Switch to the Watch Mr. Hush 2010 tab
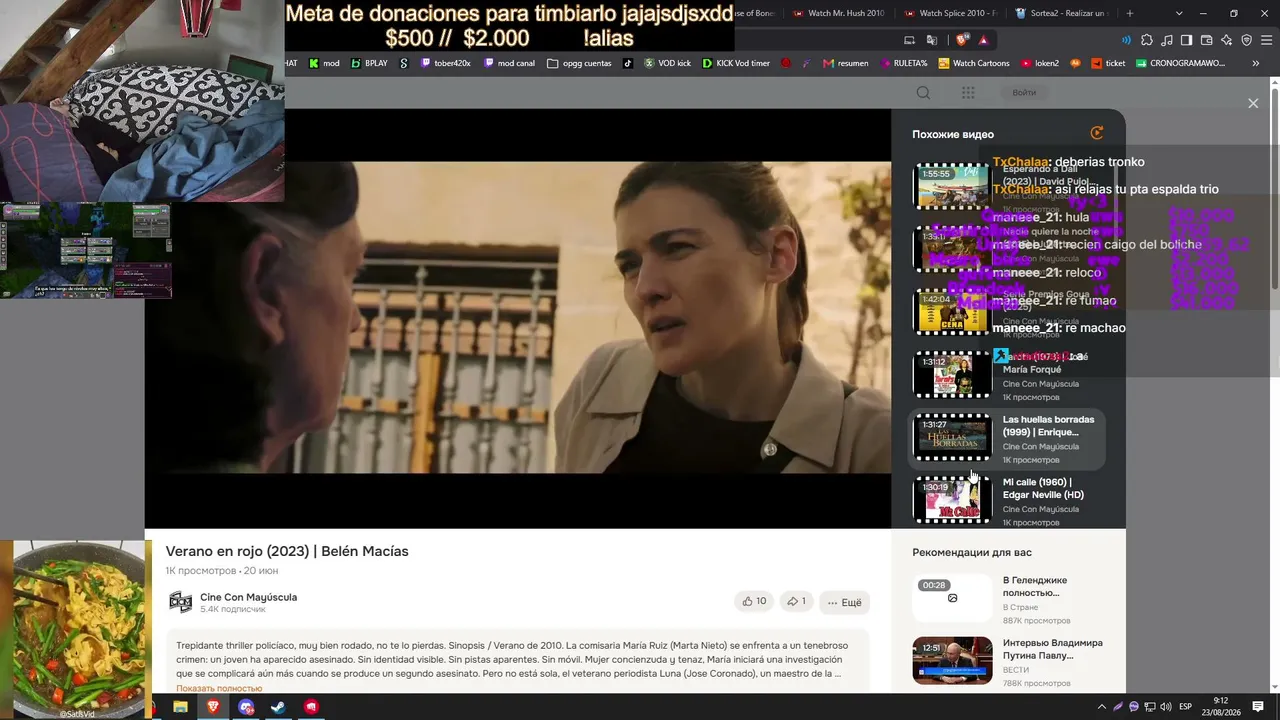This screenshot has height=720, width=1280. click(837, 13)
